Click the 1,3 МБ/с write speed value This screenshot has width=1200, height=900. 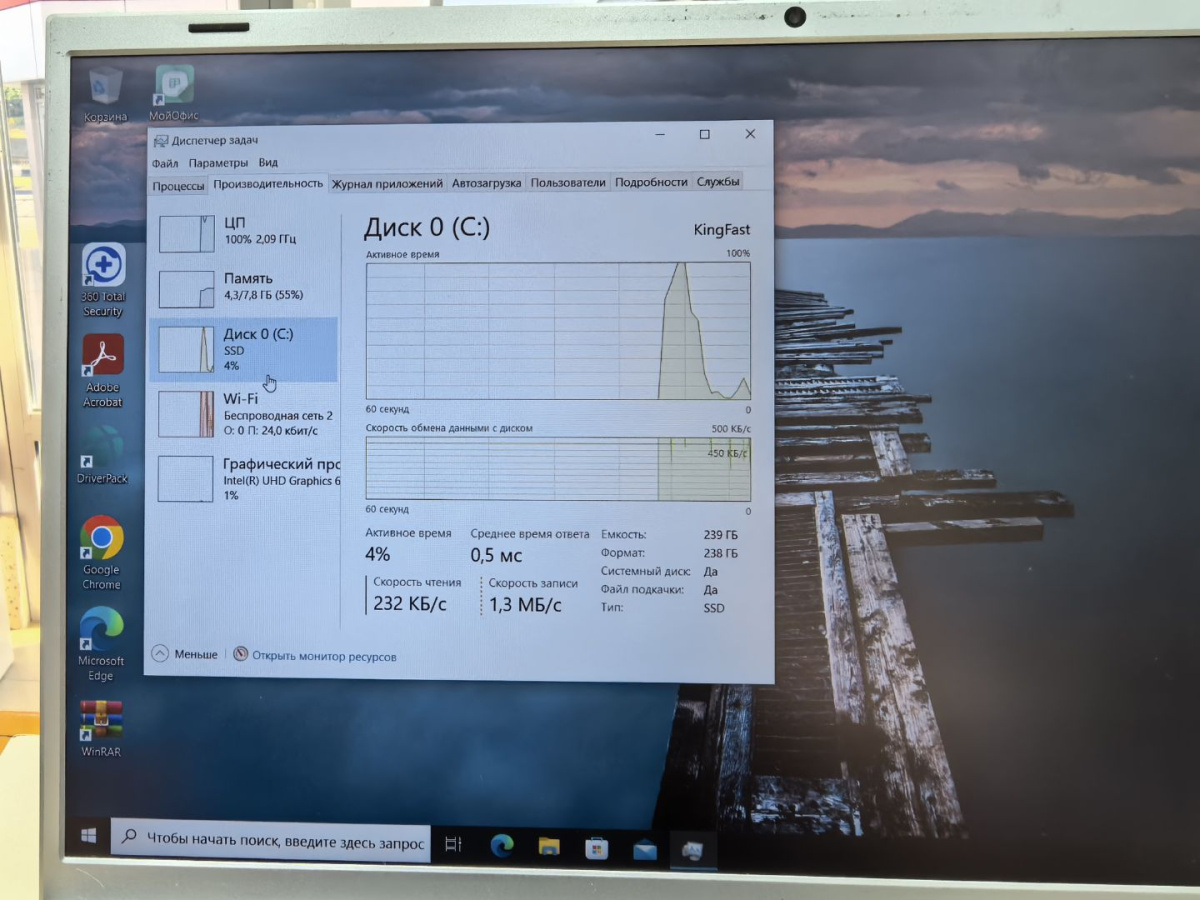coord(525,605)
